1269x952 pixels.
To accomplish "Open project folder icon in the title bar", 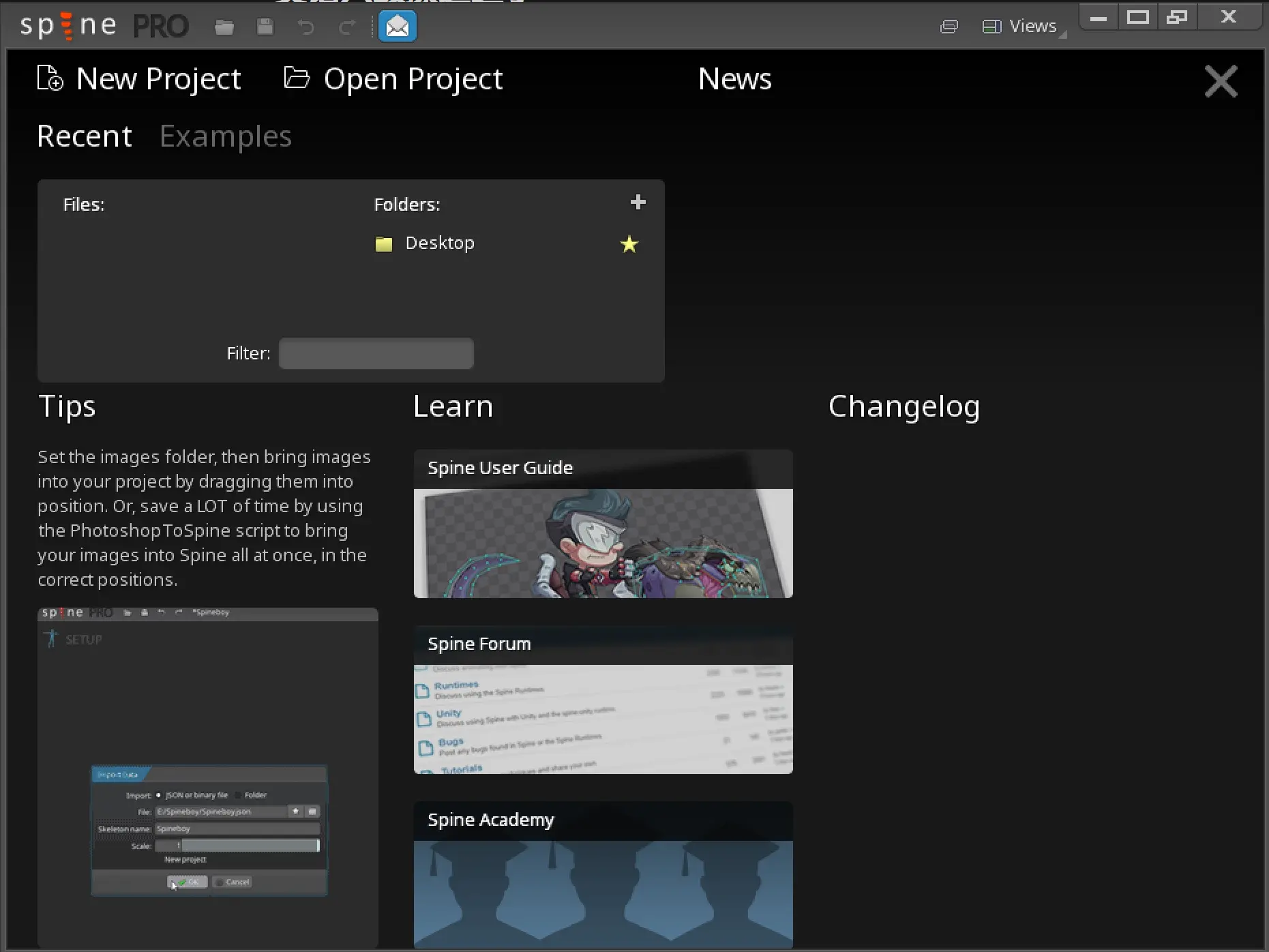I will (224, 27).
